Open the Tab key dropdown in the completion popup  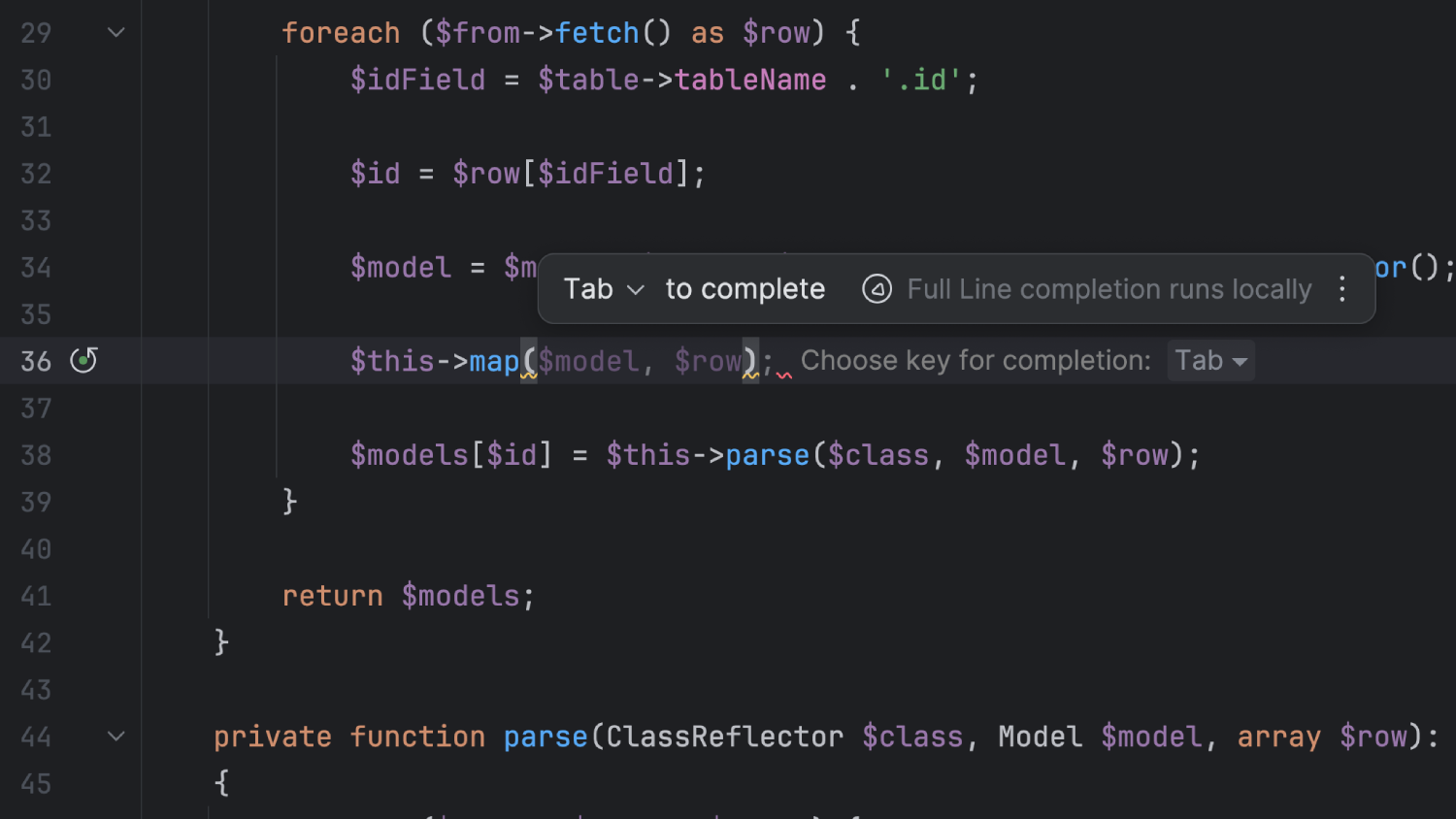603,289
